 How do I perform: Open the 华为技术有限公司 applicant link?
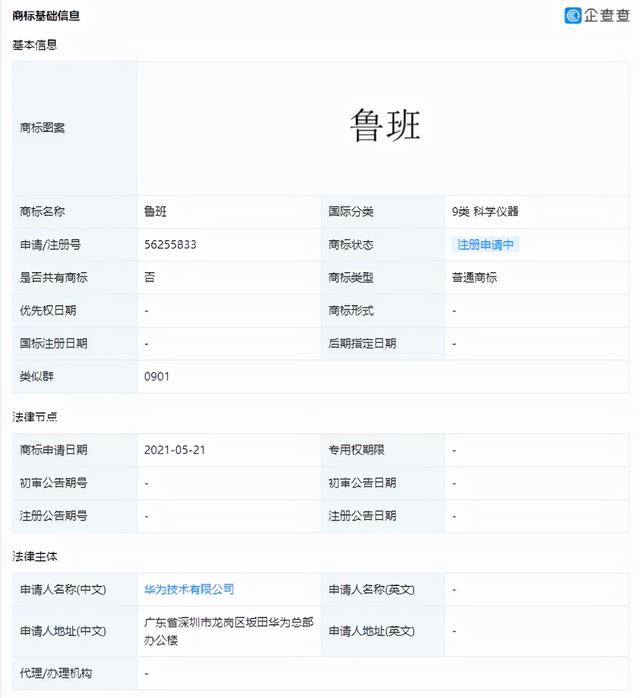pos(189,589)
